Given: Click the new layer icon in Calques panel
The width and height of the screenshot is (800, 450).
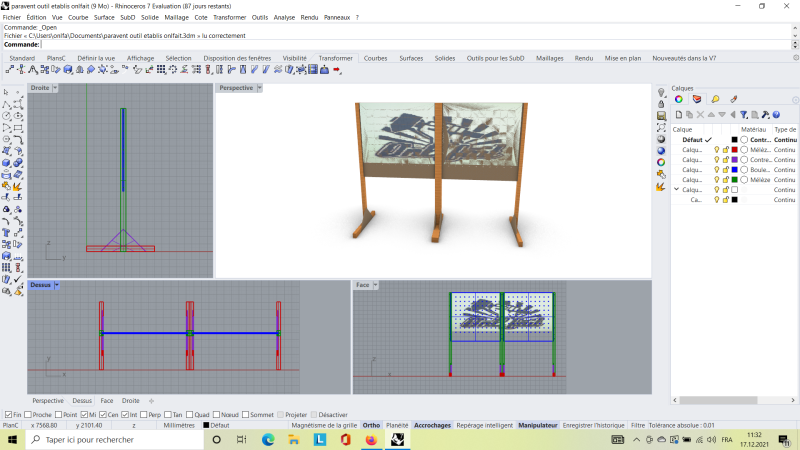Looking at the screenshot, I should [677, 115].
